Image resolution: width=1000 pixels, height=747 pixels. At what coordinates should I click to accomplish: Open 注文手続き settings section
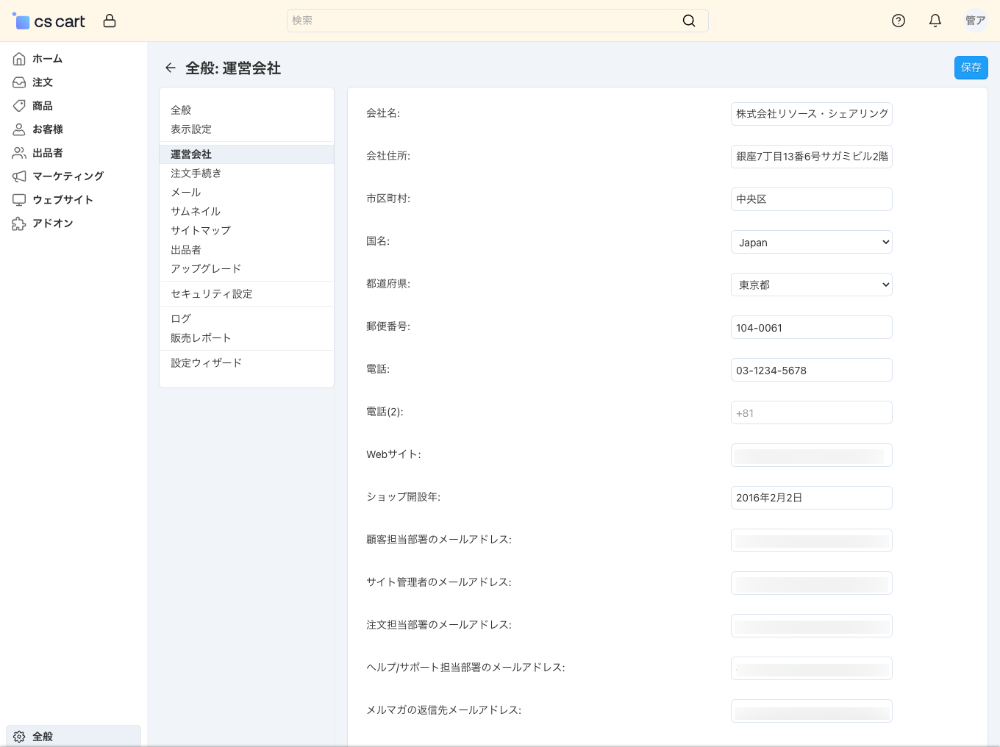(196, 173)
